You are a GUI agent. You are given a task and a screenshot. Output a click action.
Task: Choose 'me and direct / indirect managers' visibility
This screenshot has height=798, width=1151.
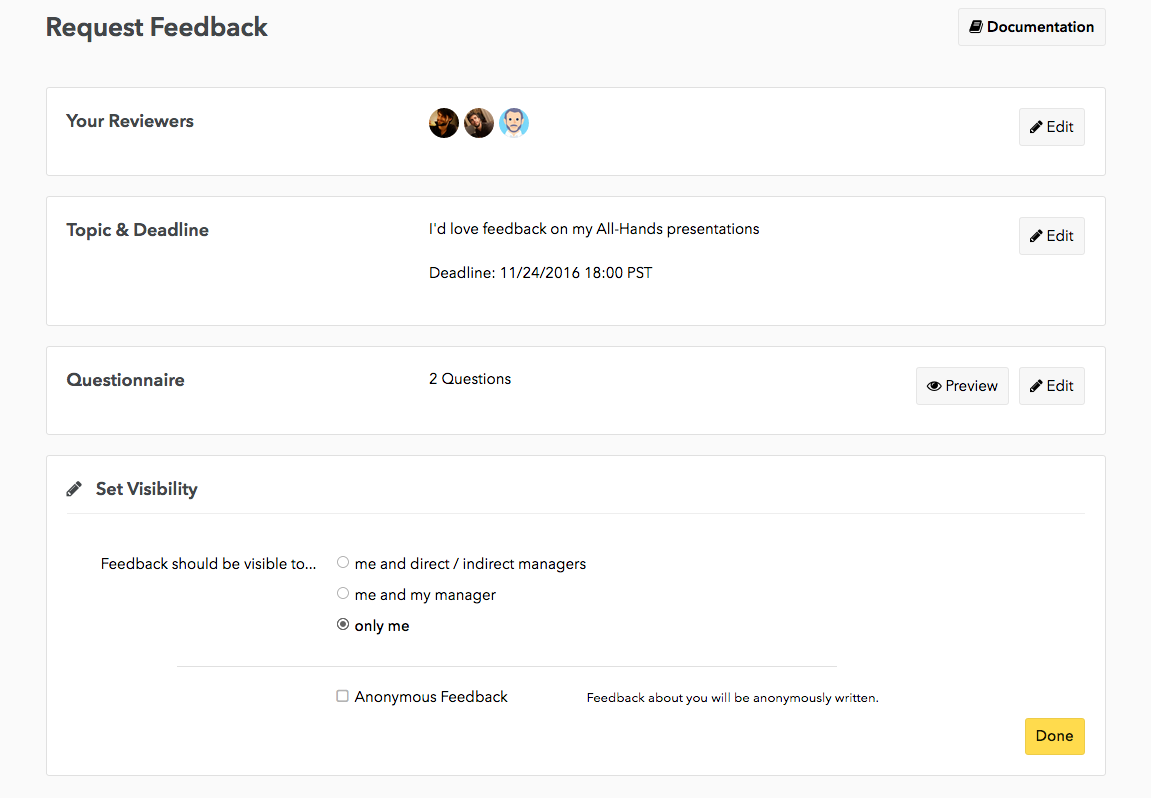coord(343,562)
